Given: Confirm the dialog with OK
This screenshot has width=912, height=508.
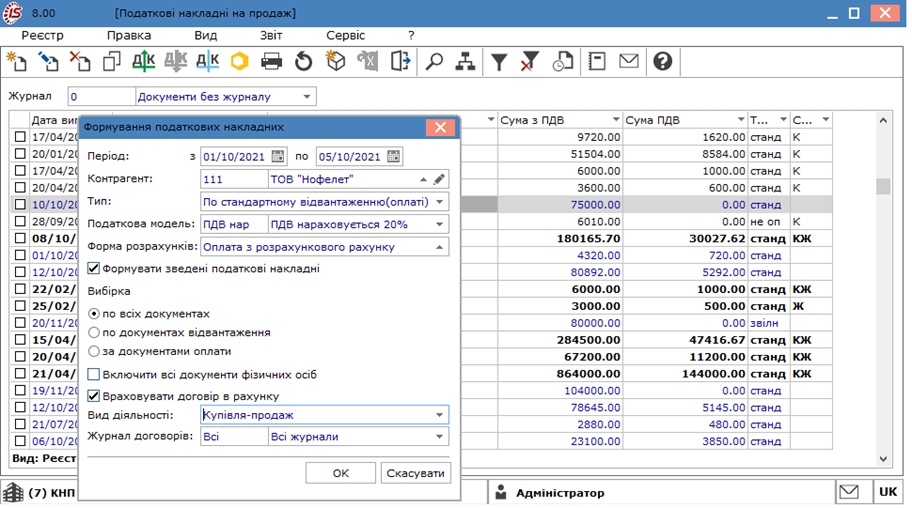Looking at the screenshot, I should [x=340, y=473].
